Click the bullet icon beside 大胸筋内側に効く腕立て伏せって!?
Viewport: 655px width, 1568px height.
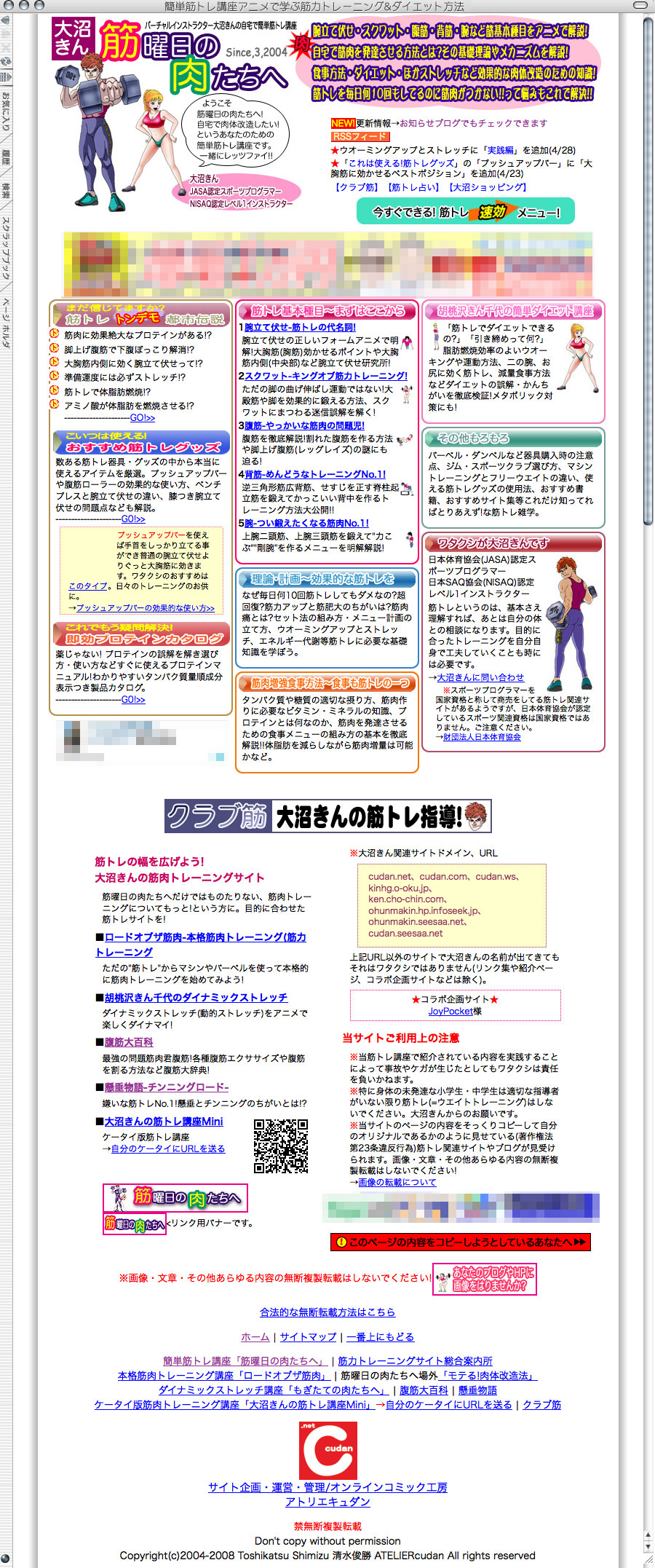55,363
